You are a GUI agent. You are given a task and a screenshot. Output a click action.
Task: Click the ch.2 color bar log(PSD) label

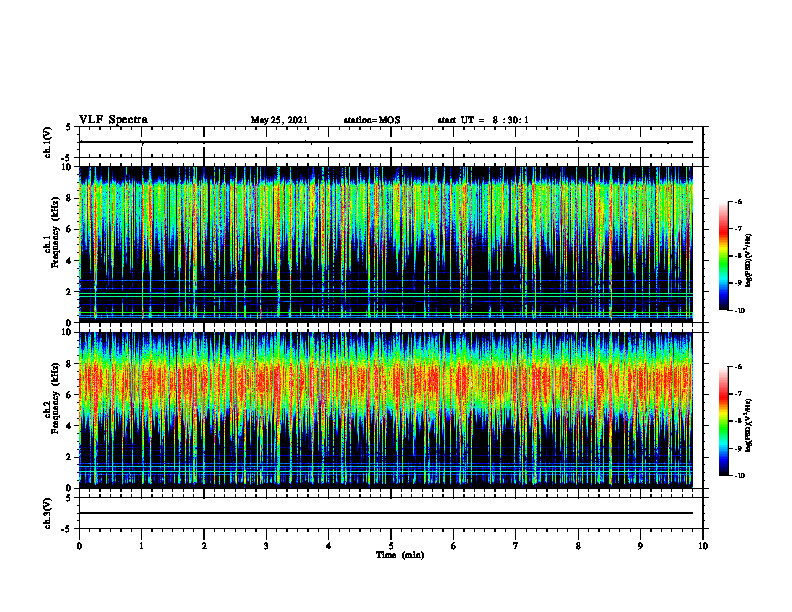[x=749, y=425]
